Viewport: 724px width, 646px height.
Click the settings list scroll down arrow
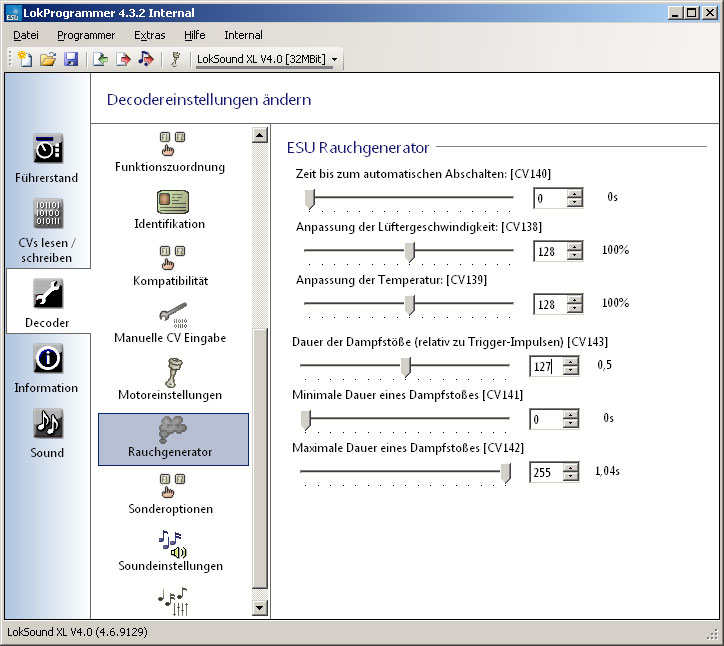point(260,608)
